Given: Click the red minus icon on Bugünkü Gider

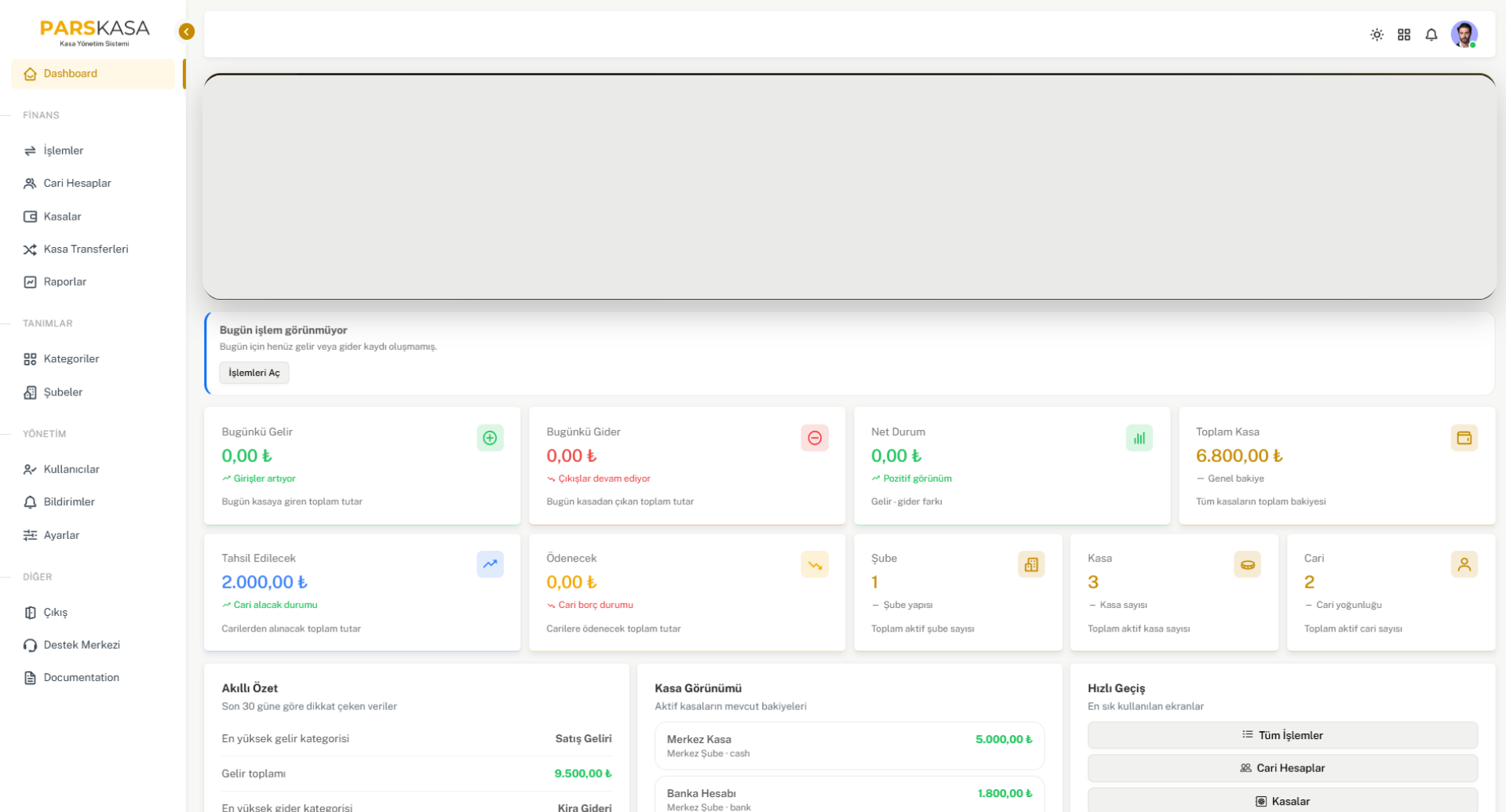Looking at the screenshot, I should pyautogui.click(x=815, y=438).
